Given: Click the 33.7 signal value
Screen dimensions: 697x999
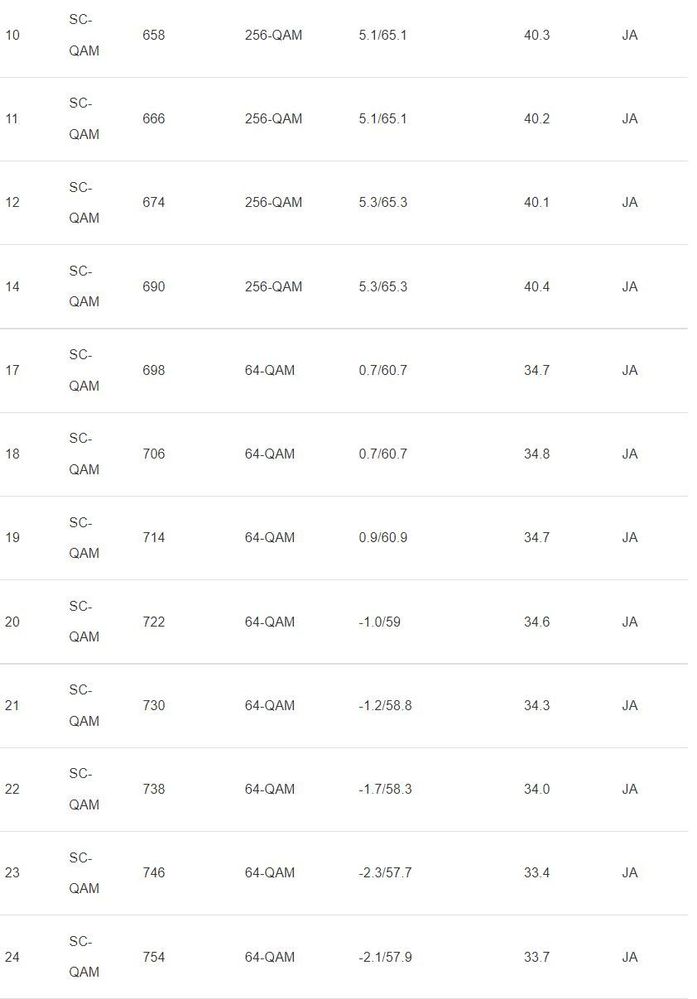Looking at the screenshot, I should click(537, 957).
